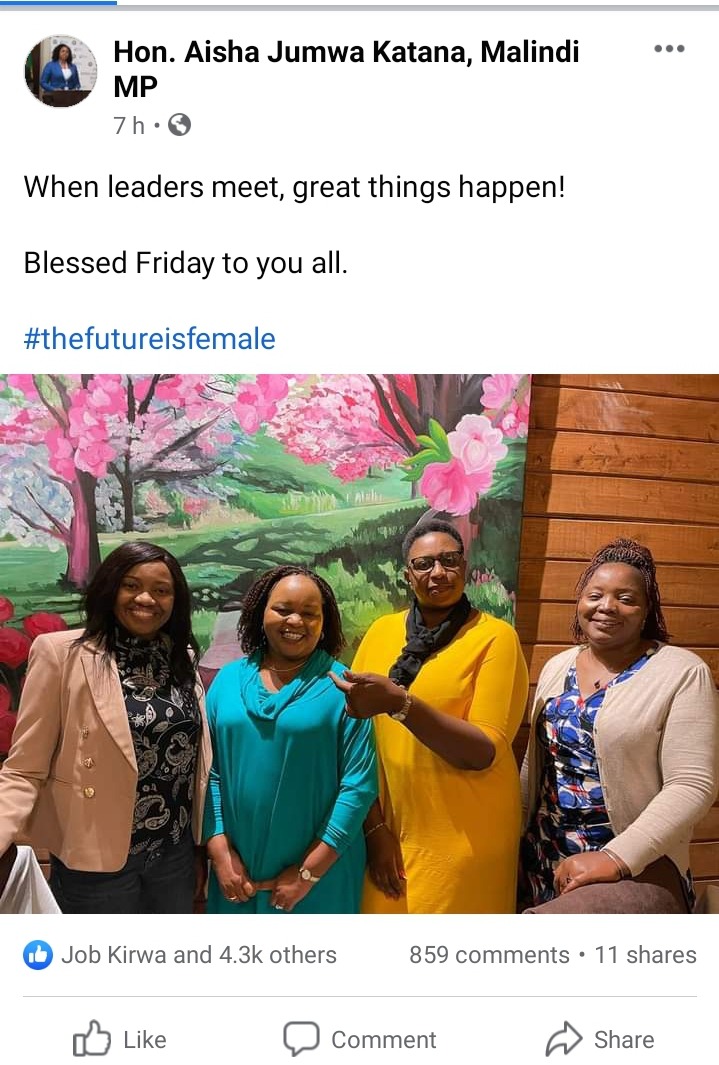Tap the Like text label

click(x=145, y=1040)
